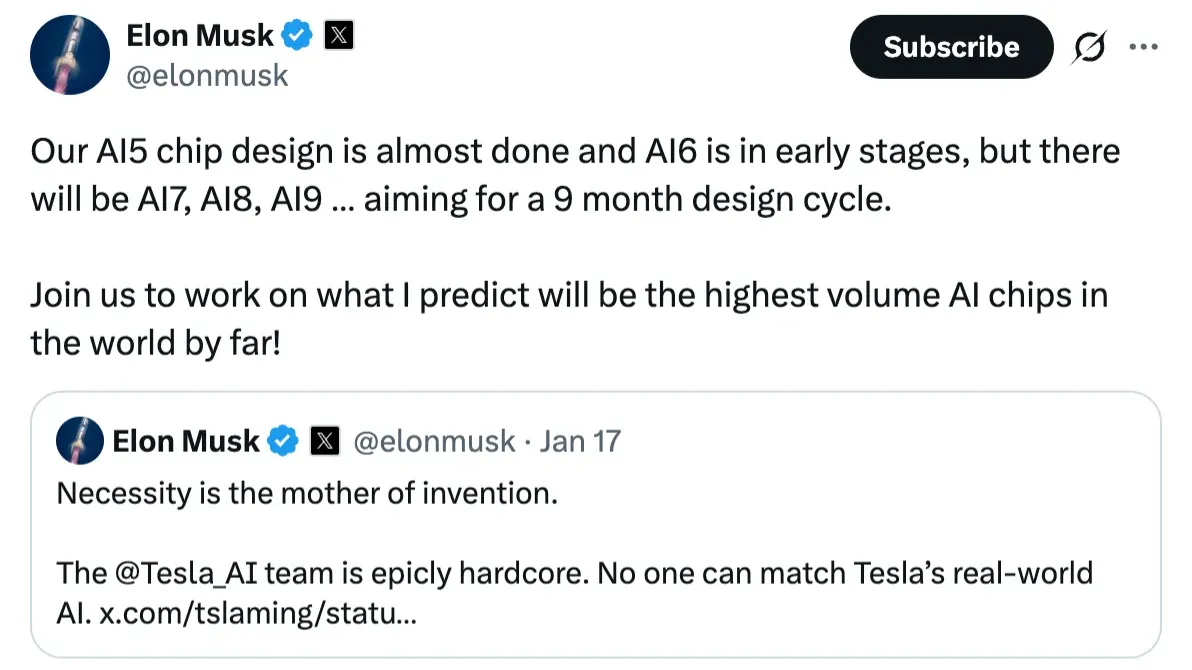The width and height of the screenshot is (1192, 670).
Task: Click the quoted tweet's small profile avatar
Action: click(x=81, y=440)
